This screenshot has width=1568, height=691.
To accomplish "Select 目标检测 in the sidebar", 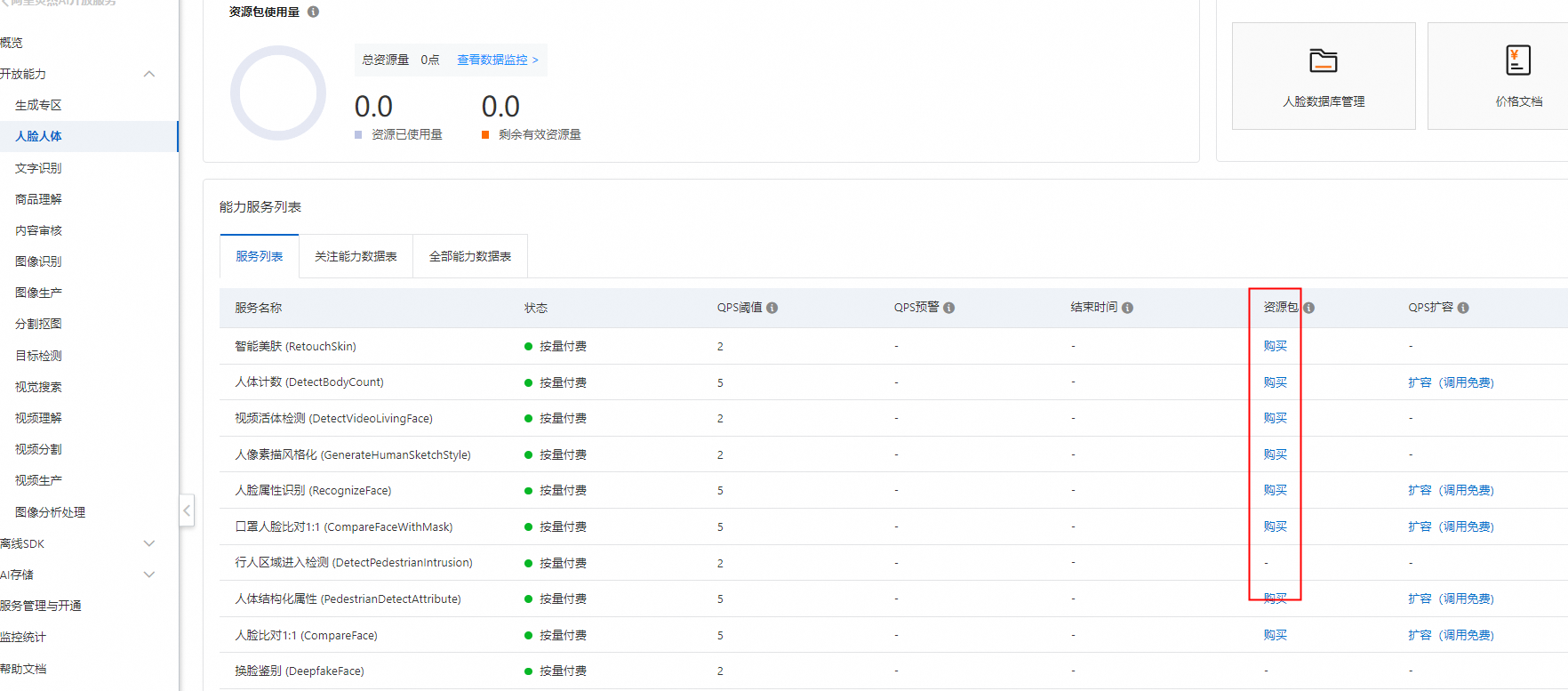I will click(x=38, y=356).
